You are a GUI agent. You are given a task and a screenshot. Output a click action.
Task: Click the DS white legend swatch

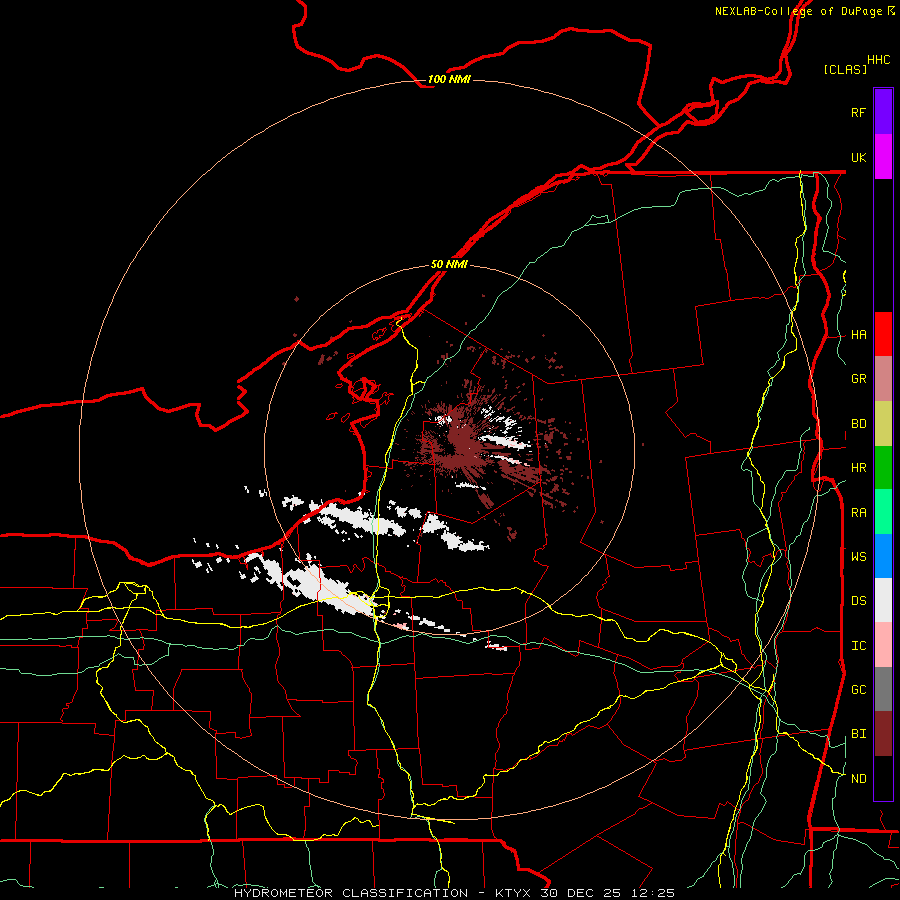click(x=883, y=600)
